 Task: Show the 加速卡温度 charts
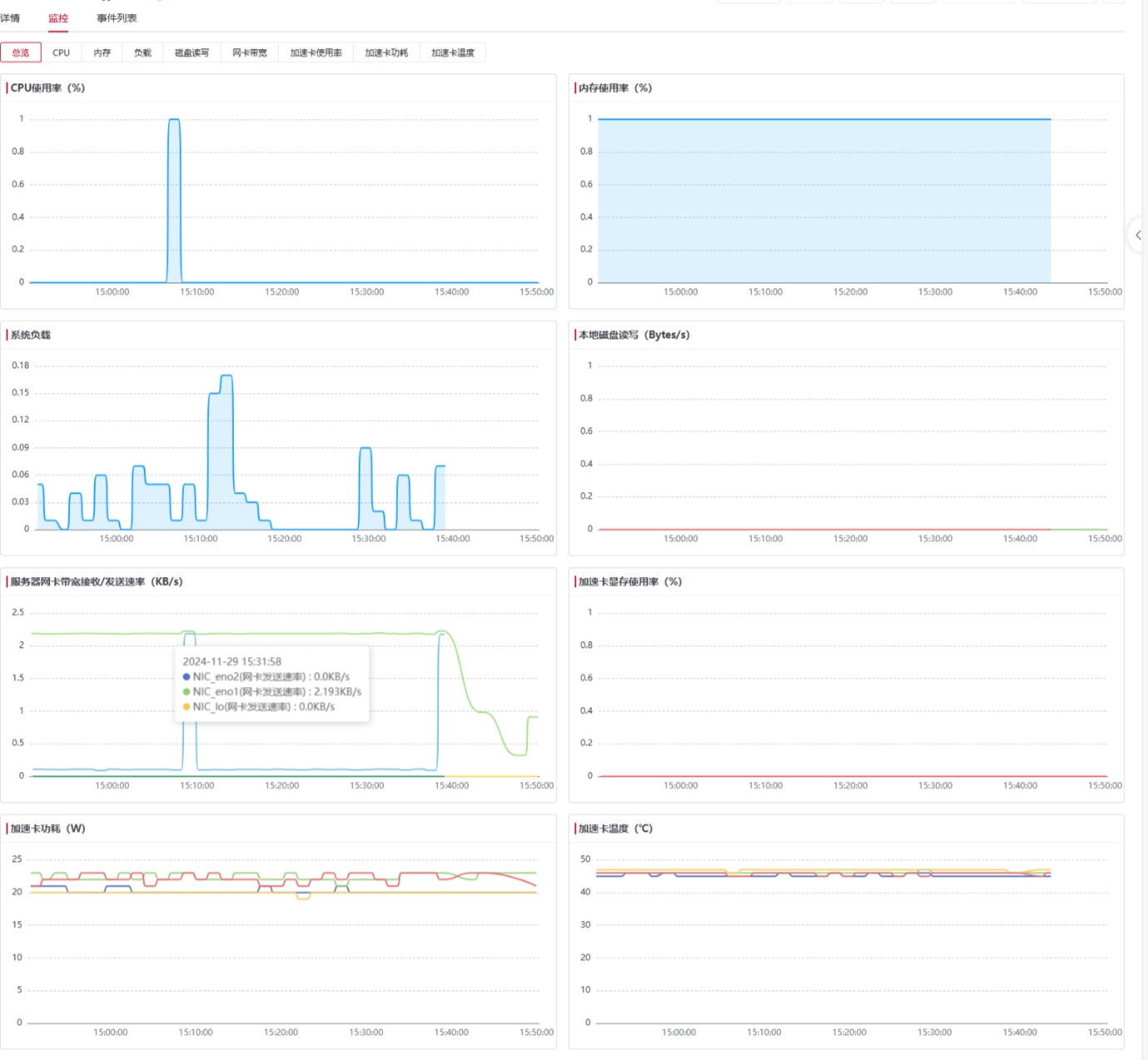coord(453,52)
